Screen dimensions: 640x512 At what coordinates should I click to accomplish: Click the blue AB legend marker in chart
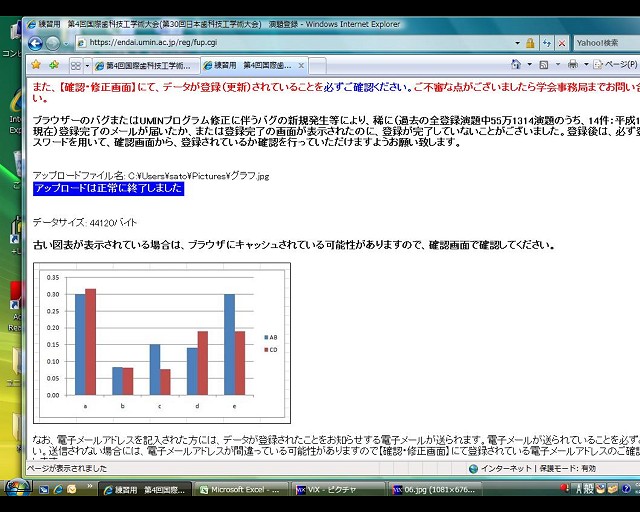tap(267, 337)
